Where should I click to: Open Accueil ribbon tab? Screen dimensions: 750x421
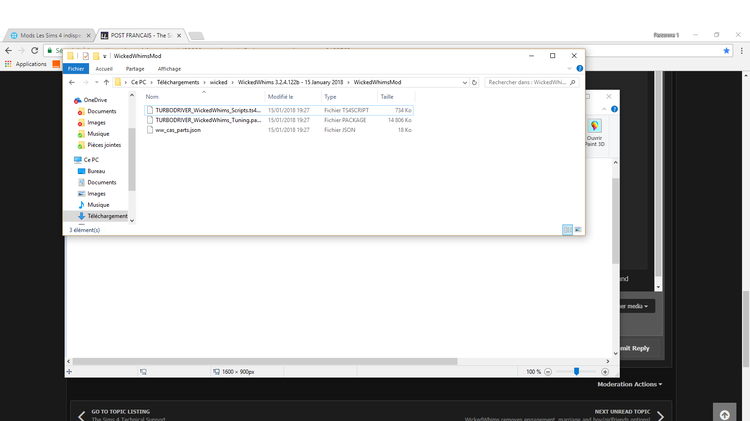tap(104, 68)
